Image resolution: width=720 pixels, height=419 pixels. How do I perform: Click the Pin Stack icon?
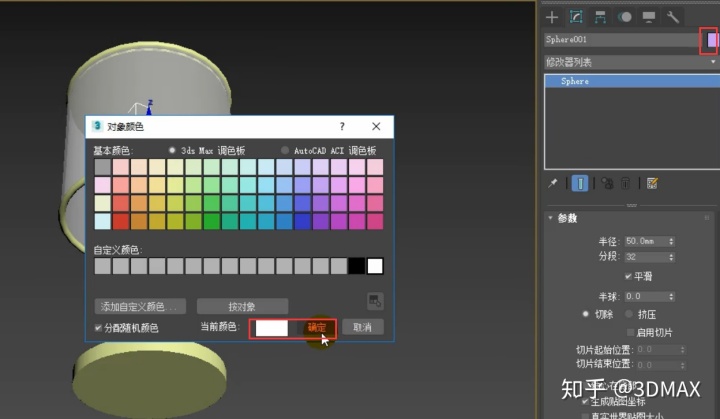553,183
